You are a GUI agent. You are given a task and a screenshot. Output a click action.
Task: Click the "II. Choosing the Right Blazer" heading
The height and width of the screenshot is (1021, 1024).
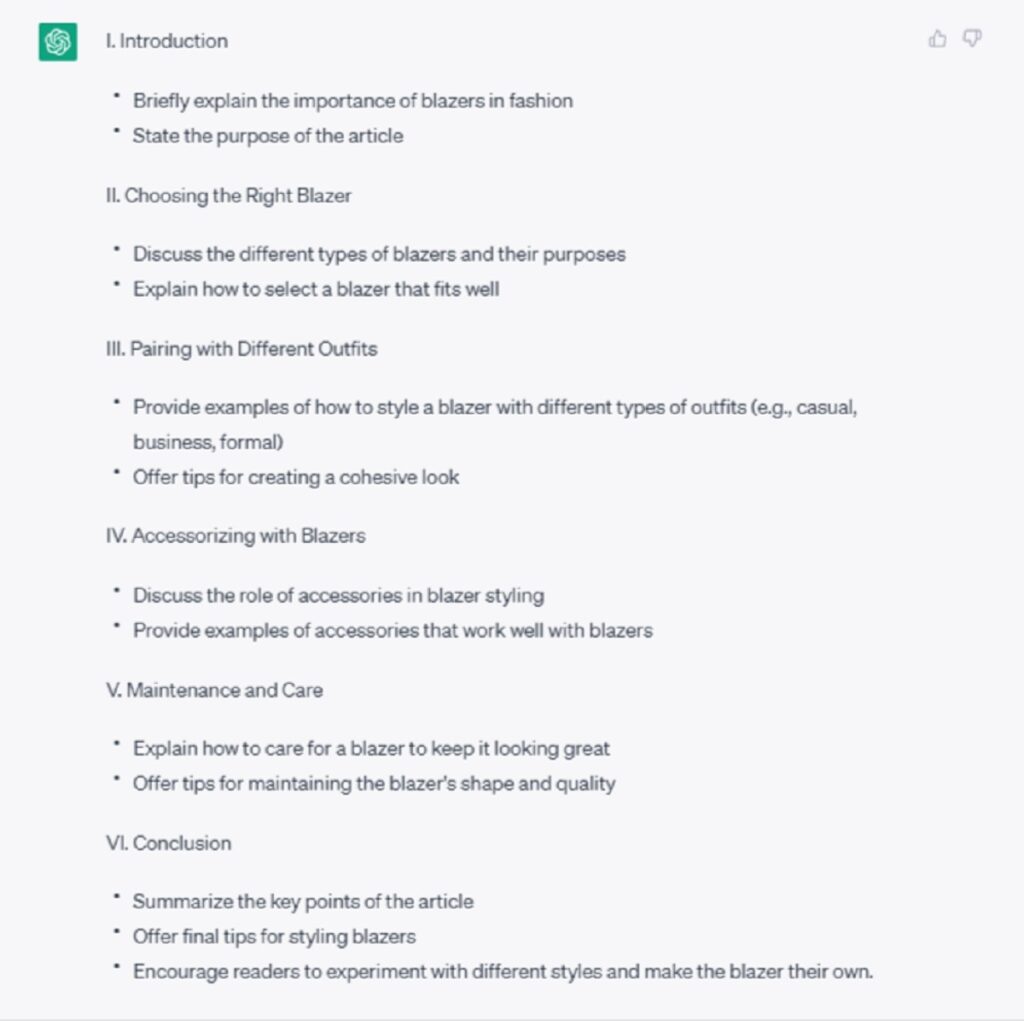(x=228, y=196)
